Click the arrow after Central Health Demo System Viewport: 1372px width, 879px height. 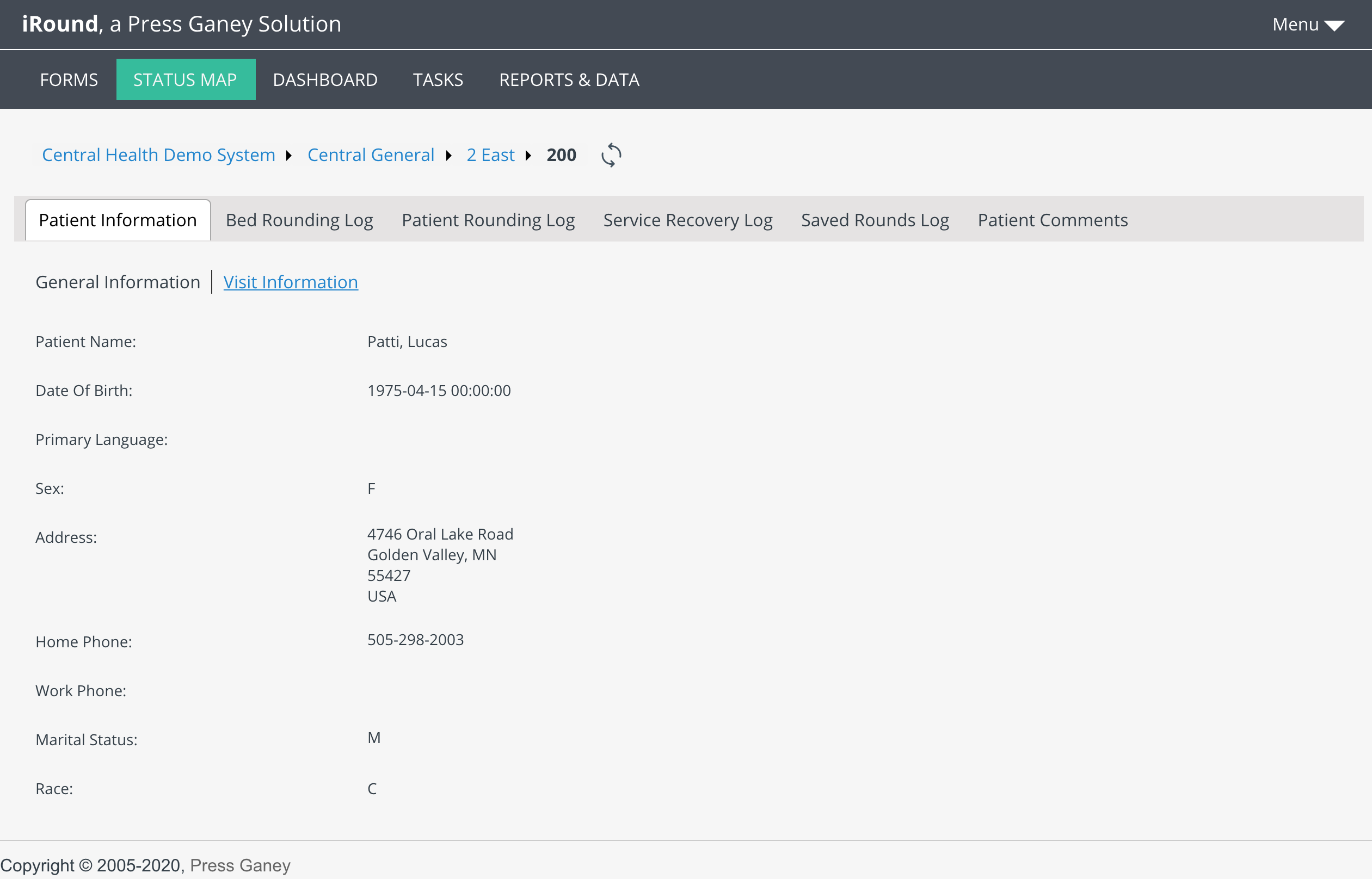[x=289, y=155]
